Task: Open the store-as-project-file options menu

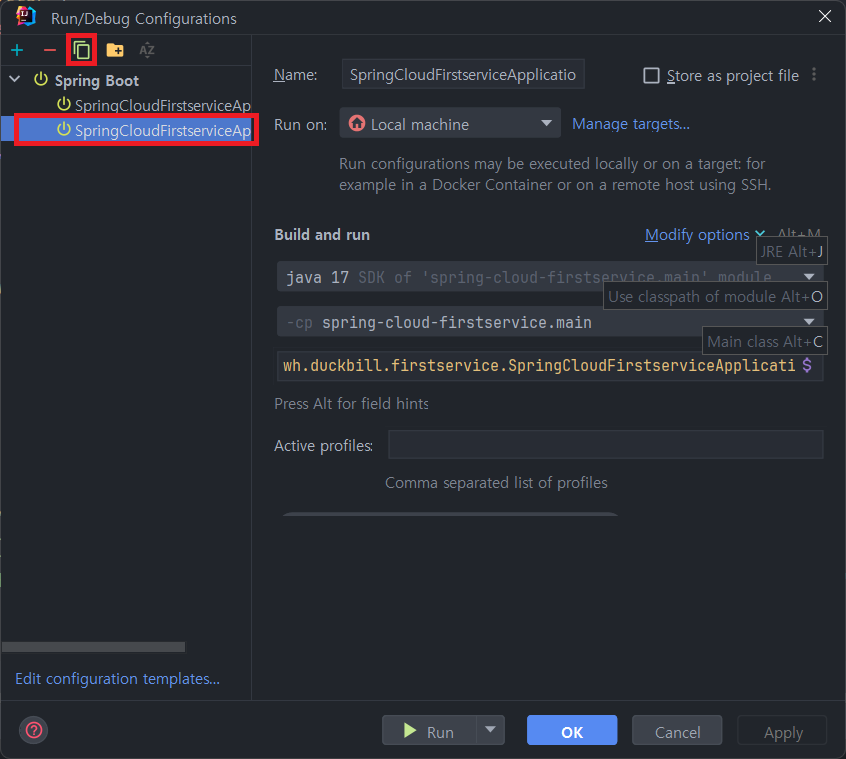Action: 814,74
